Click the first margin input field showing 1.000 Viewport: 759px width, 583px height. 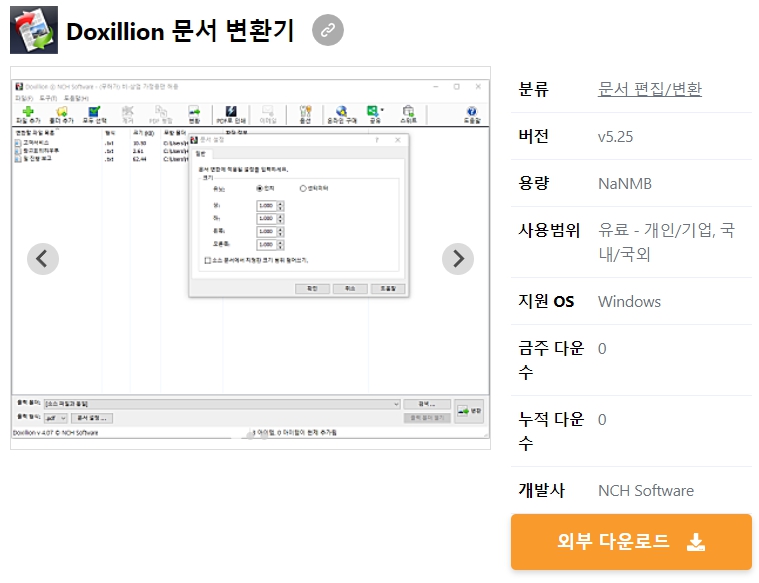(x=266, y=206)
